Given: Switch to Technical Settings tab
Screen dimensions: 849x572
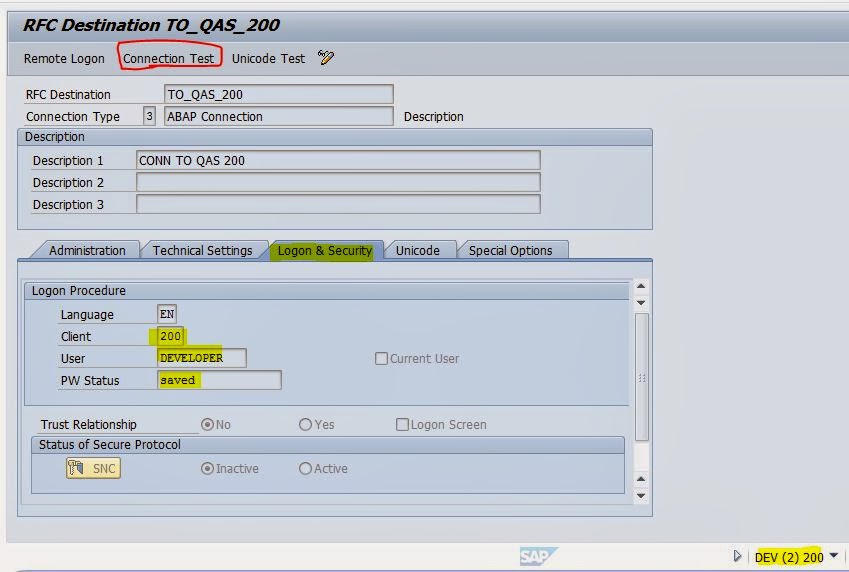Looking at the screenshot, I should click(x=203, y=250).
